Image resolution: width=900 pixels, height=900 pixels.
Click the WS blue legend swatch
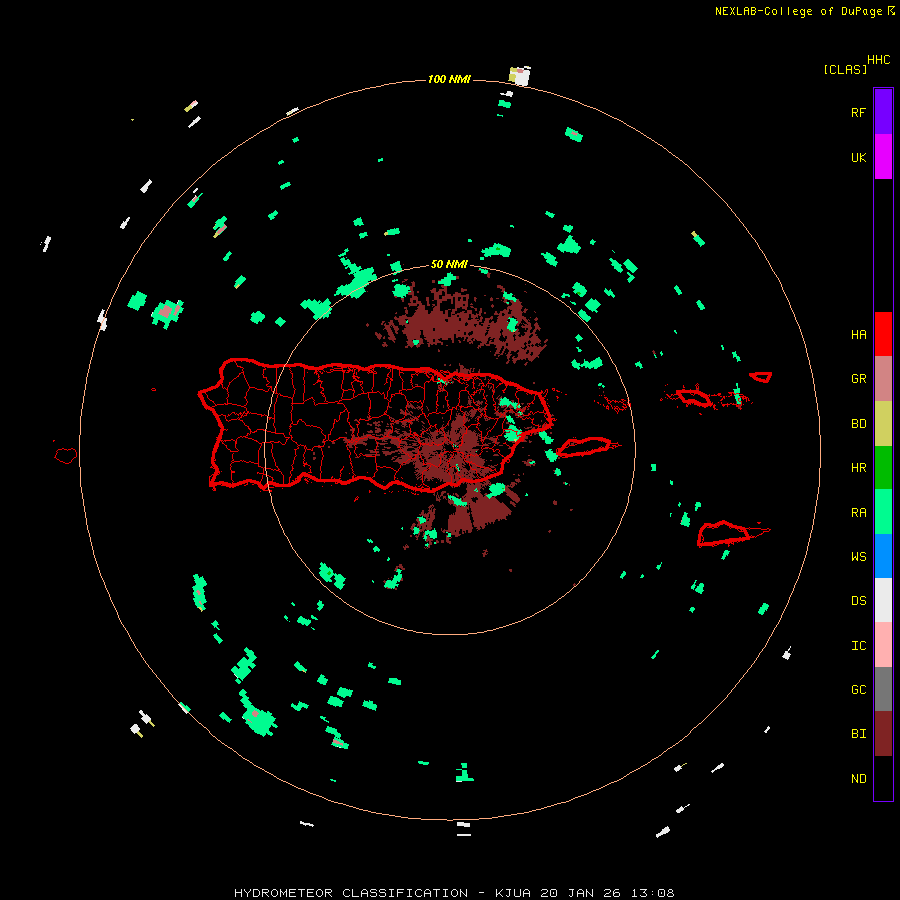click(883, 556)
